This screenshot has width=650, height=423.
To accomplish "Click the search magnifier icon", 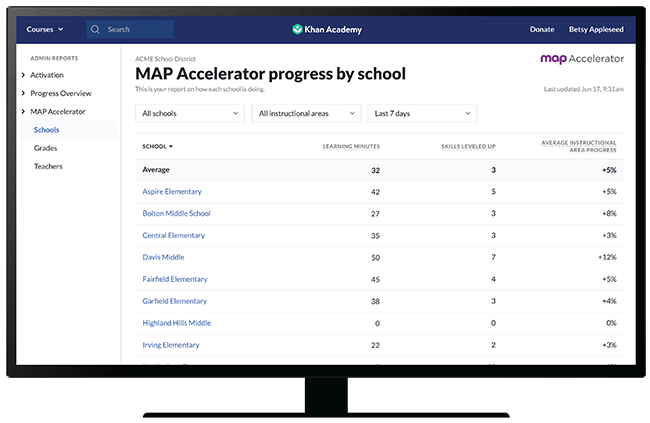I will click(x=95, y=29).
